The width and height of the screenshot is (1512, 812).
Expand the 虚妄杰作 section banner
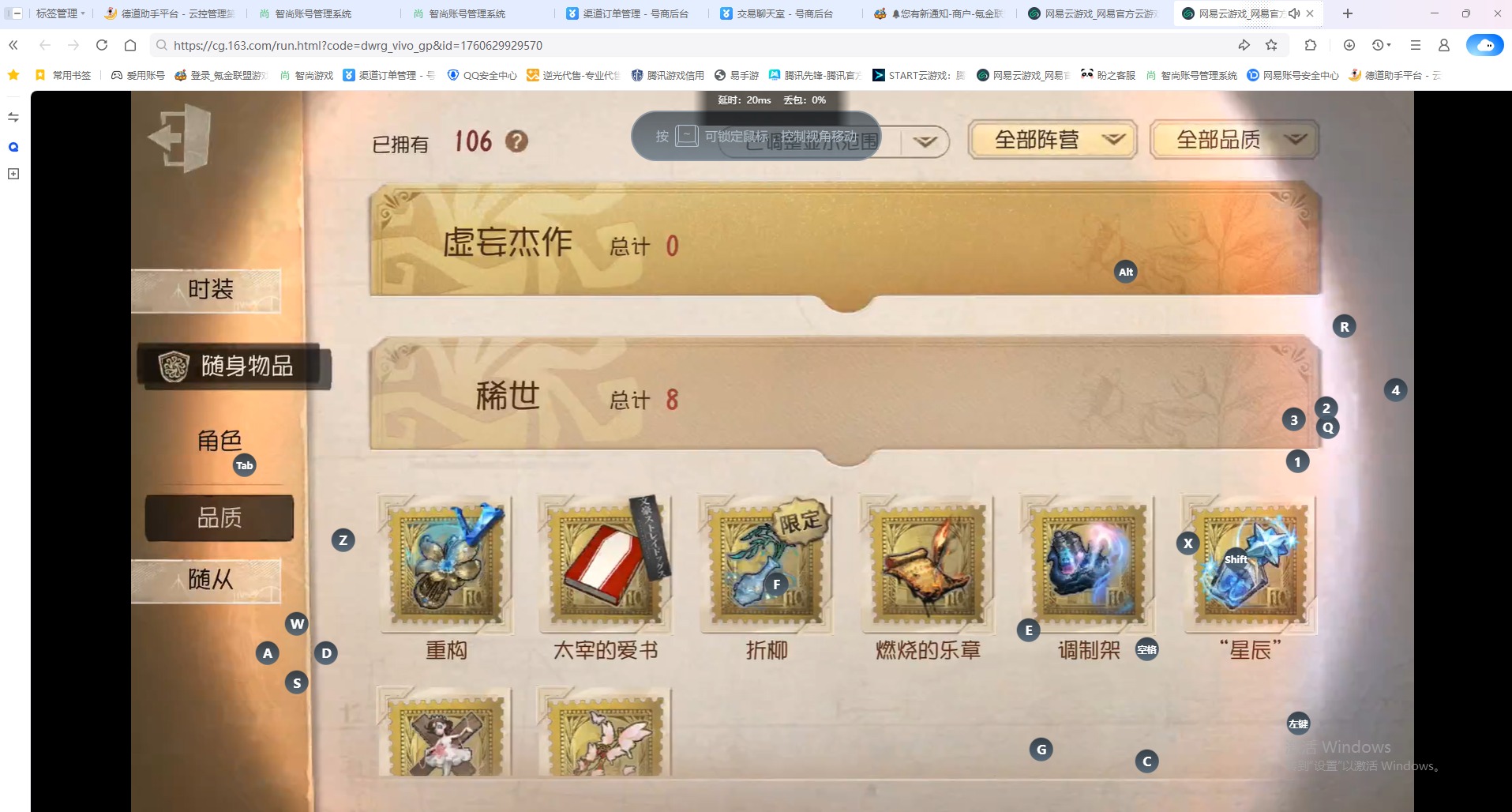click(845, 245)
